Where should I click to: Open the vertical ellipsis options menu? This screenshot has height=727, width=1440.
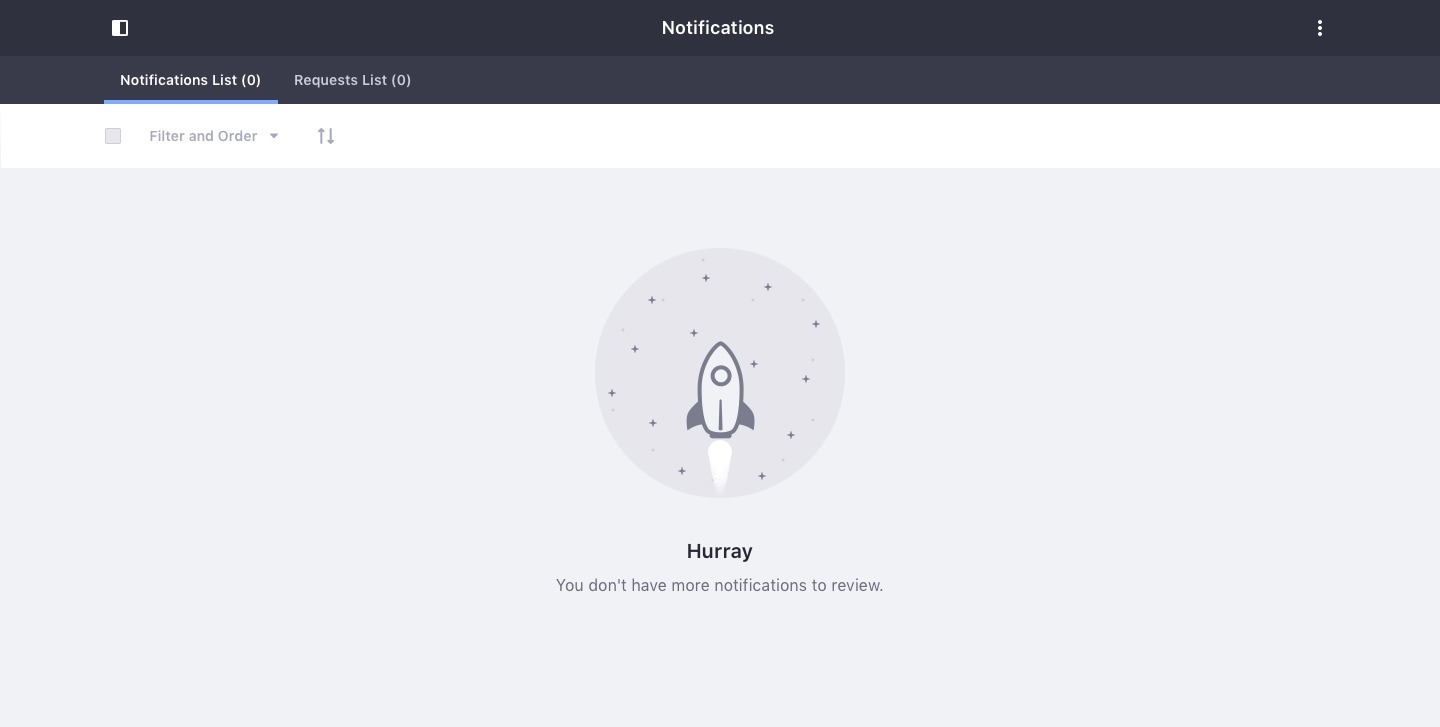pyautogui.click(x=1319, y=28)
